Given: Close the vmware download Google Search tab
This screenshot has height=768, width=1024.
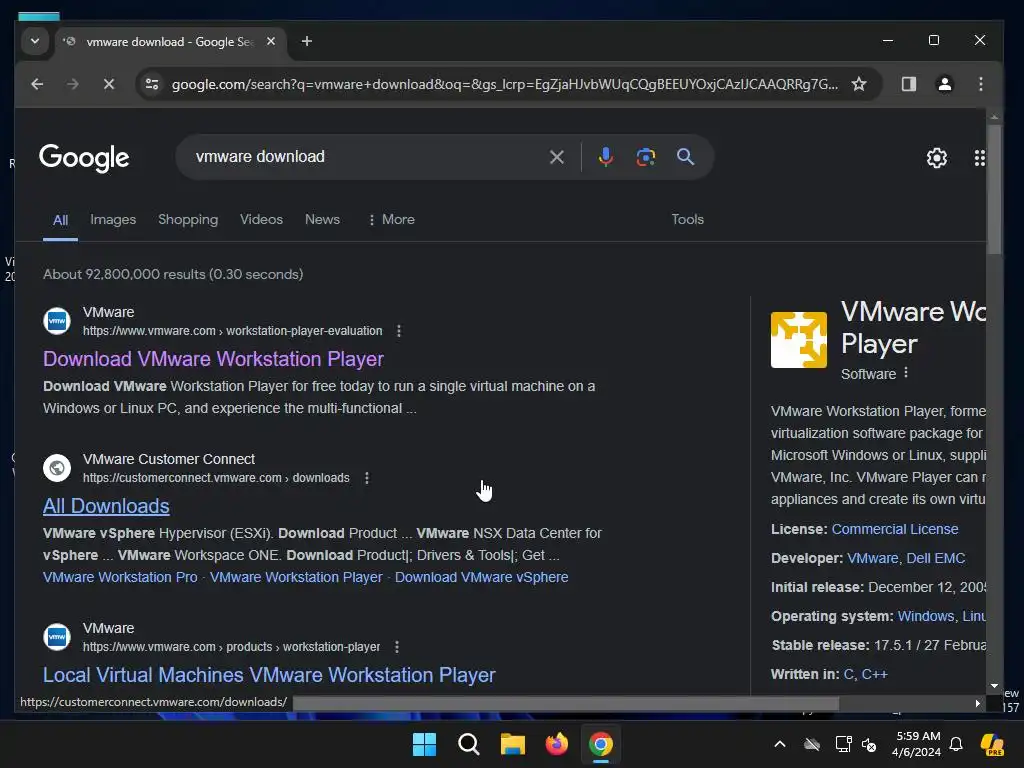Looking at the screenshot, I should click(x=271, y=41).
